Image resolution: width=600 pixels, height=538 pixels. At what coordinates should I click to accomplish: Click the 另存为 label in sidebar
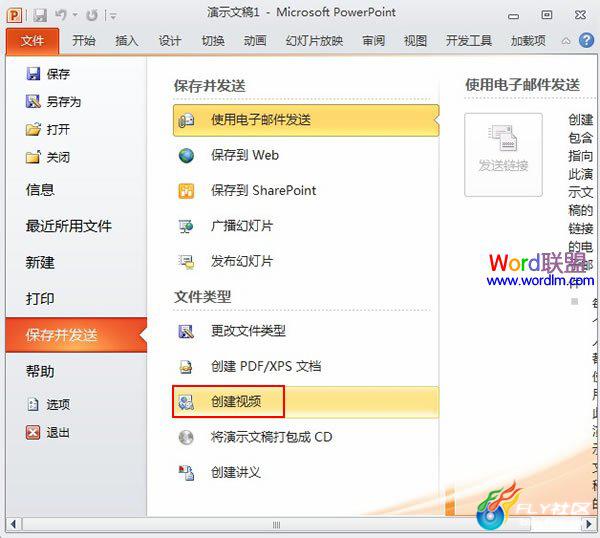click(x=64, y=102)
